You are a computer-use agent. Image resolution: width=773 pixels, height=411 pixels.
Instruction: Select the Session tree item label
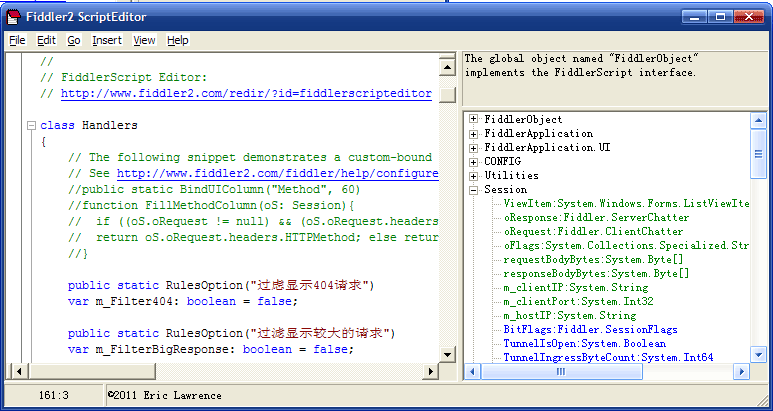(x=505, y=190)
